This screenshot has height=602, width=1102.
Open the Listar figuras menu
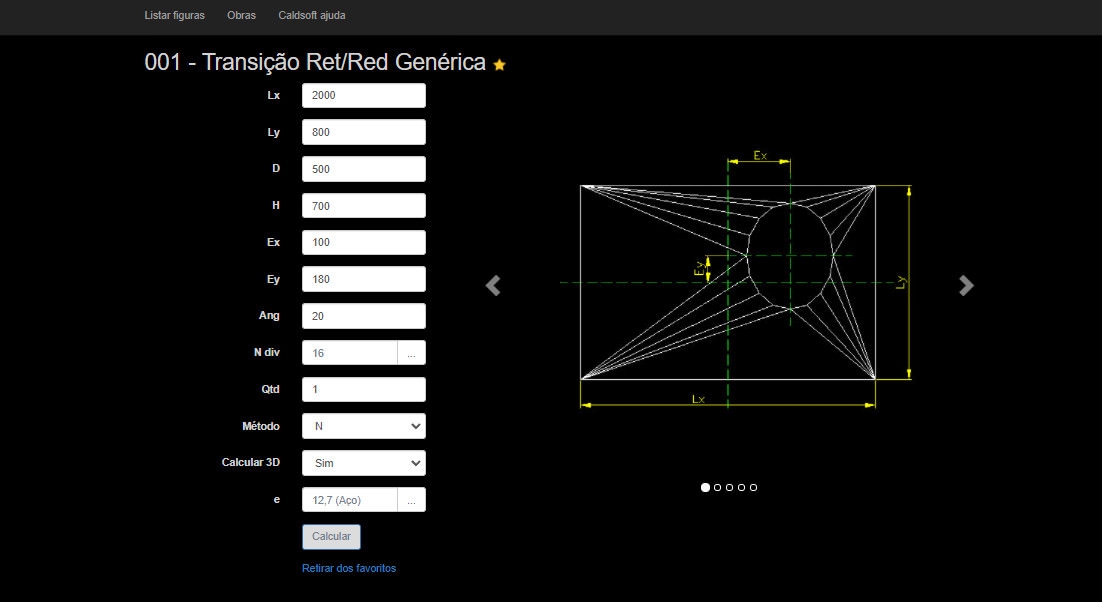[175, 16]
